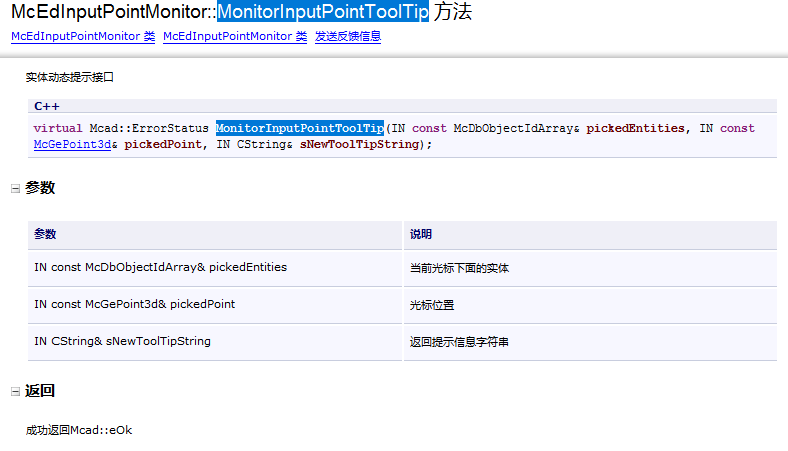Click pickedEntities parameter in code
The width and height of the screenshot is (788, 451).
635,128
